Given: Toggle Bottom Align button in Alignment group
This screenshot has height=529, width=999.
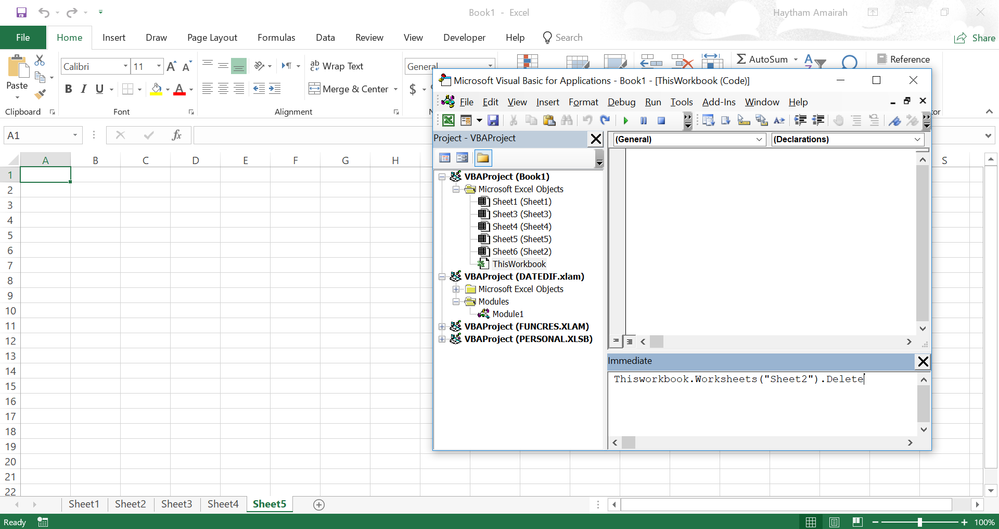Looking at the screenshot, I should click(239, 66).
